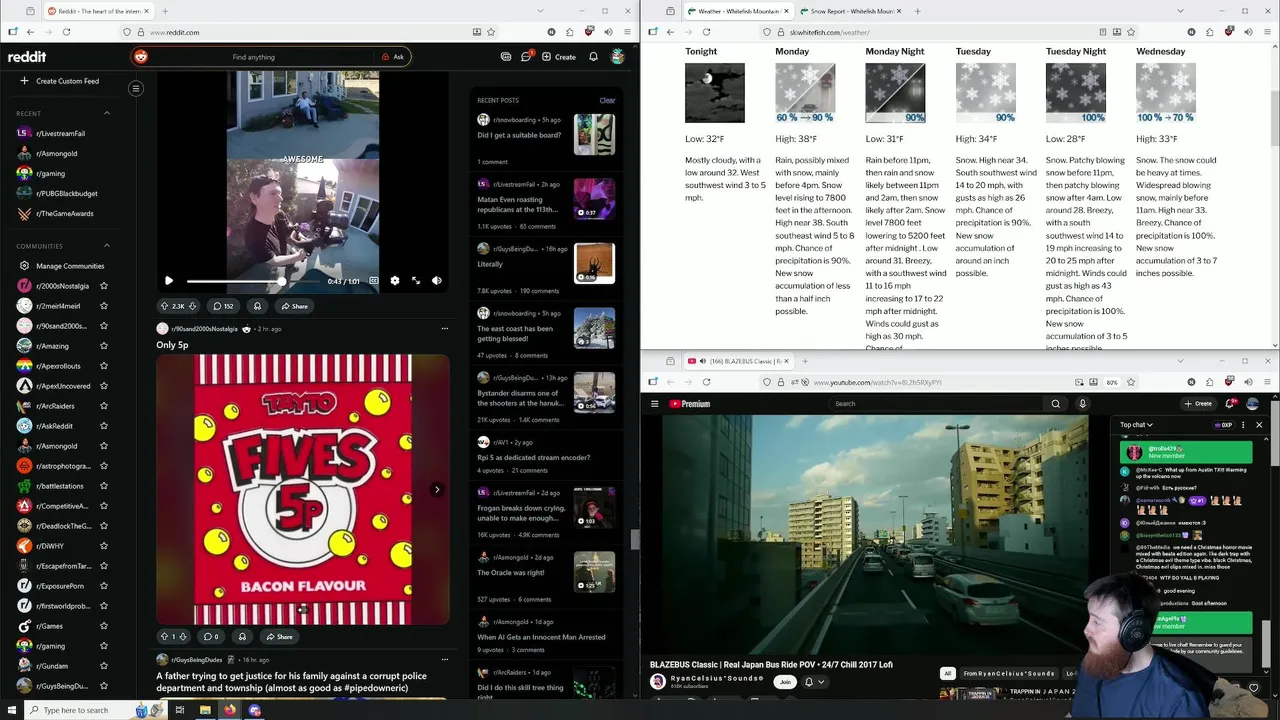Open r/PUBGBlackbudget in sidebar
This screenshot has height=720, width=1280.
click(x=58, y=193)
